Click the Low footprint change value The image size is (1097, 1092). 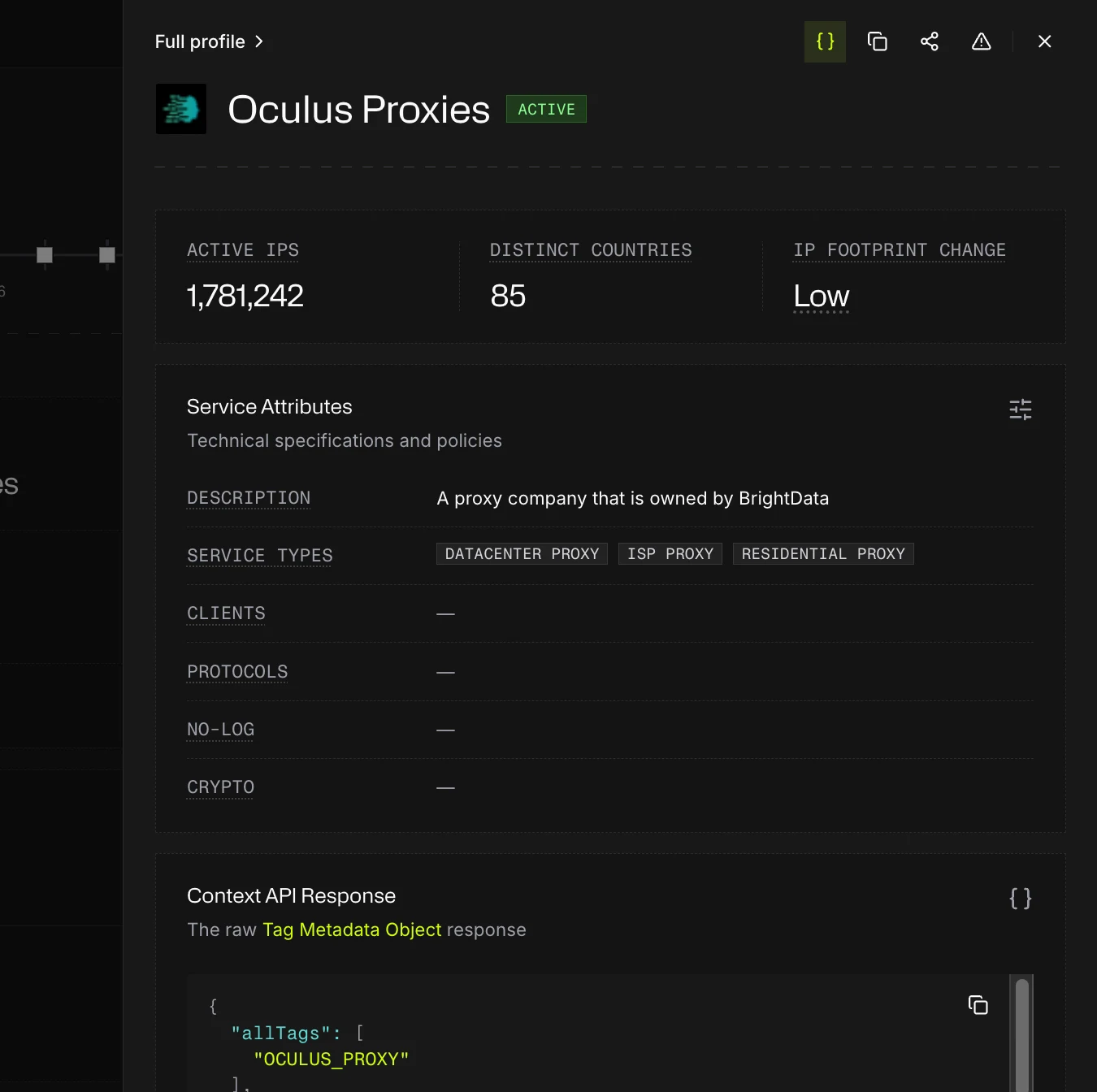coord(822,296)
